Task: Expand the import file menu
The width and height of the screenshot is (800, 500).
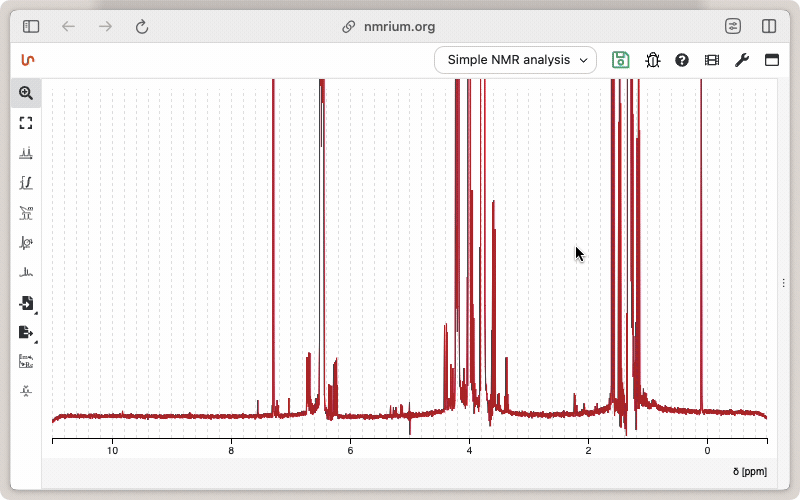Action: [x=26, y=303]
